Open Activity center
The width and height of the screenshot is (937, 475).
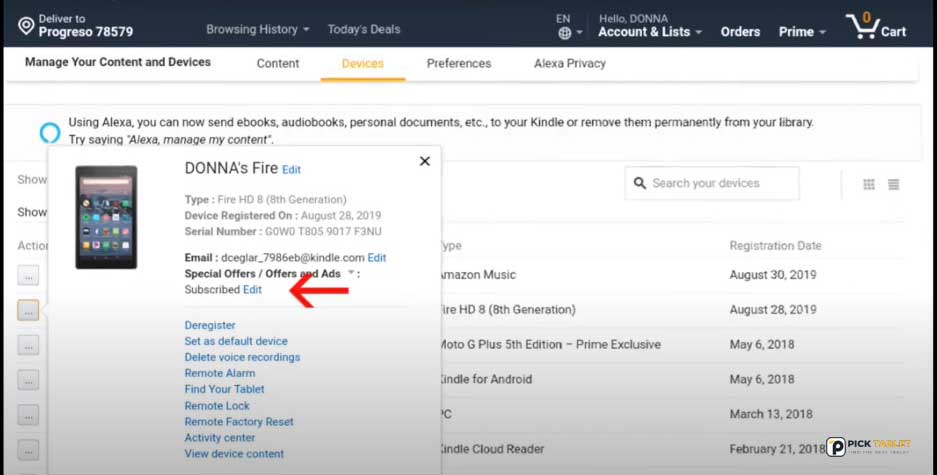pos(219,438)
